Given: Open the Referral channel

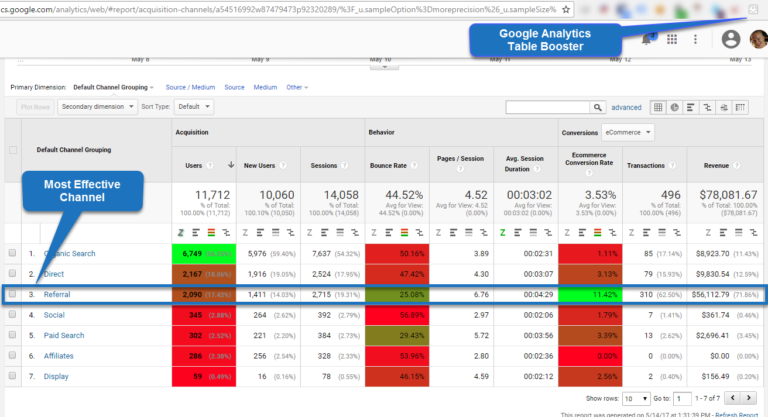Looking at the screenshot, I should click(x=57, y=294).
